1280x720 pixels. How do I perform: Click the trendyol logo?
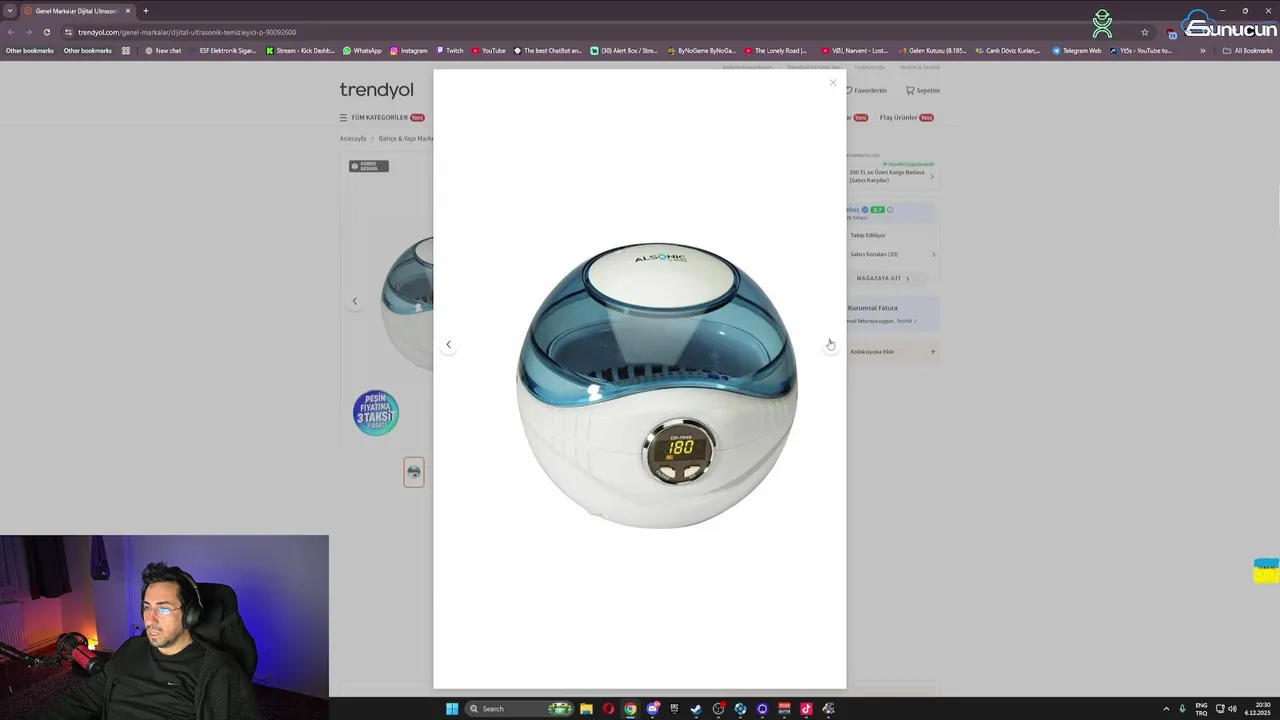point(376,90)
